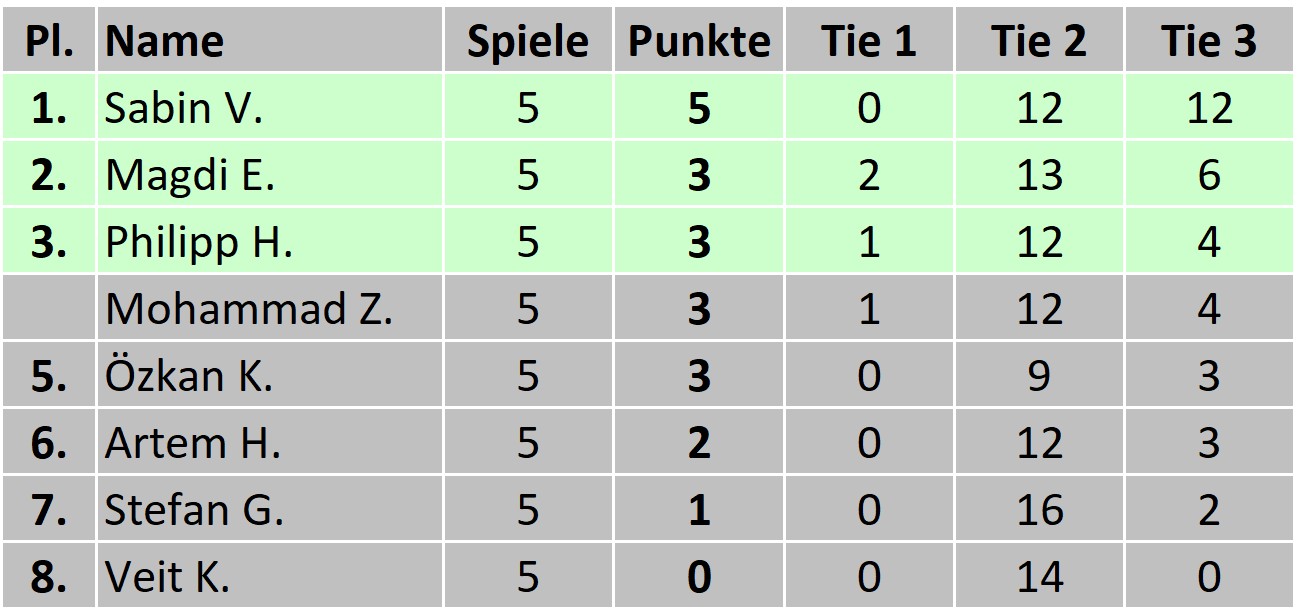The image size is (1300, 614).
Task: Select the Spiele column header
Action: pyautogui.click(x=528, y=41)
